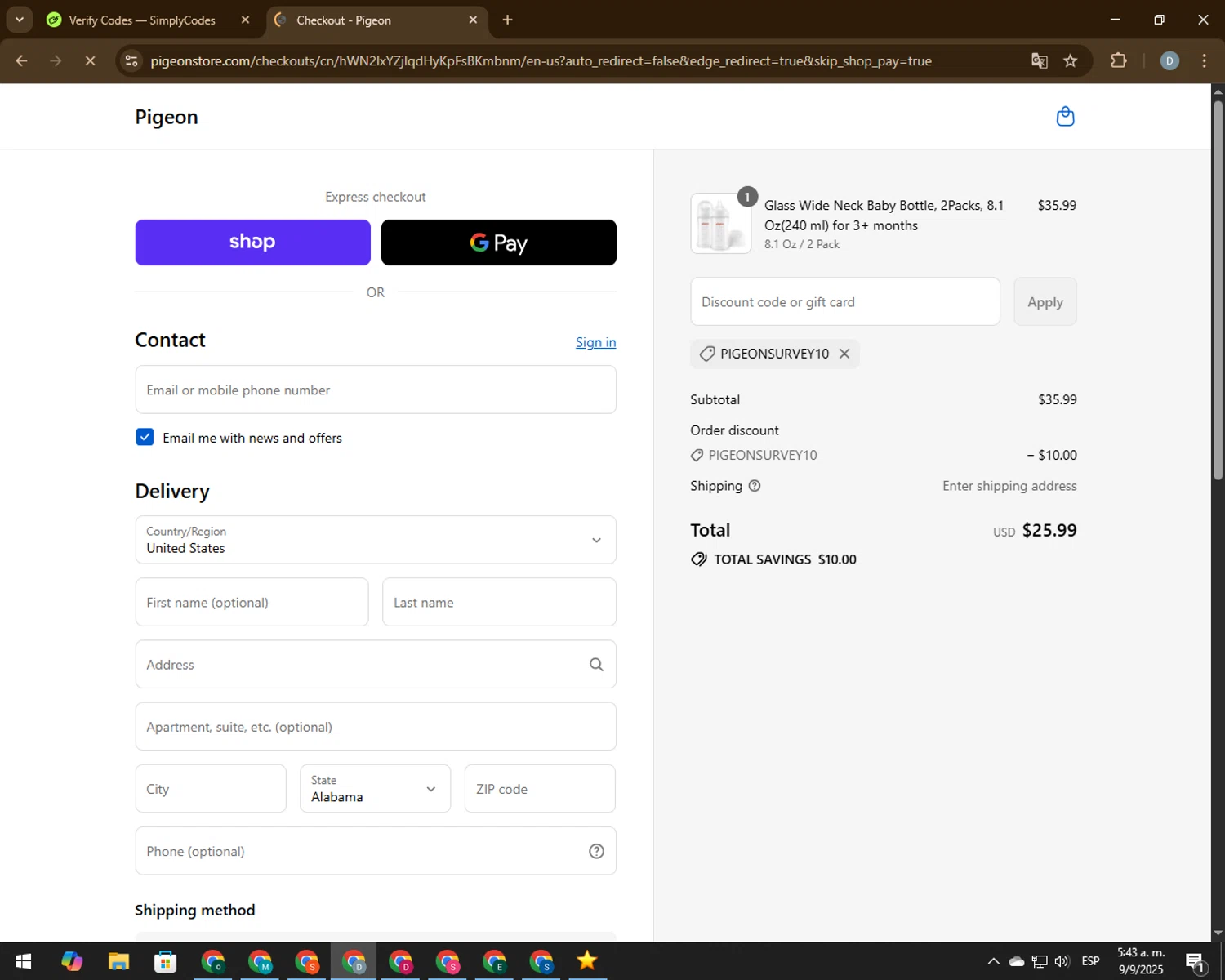Open the shopping bag cart icon

pyautogui.click(x=1065, y=117)
